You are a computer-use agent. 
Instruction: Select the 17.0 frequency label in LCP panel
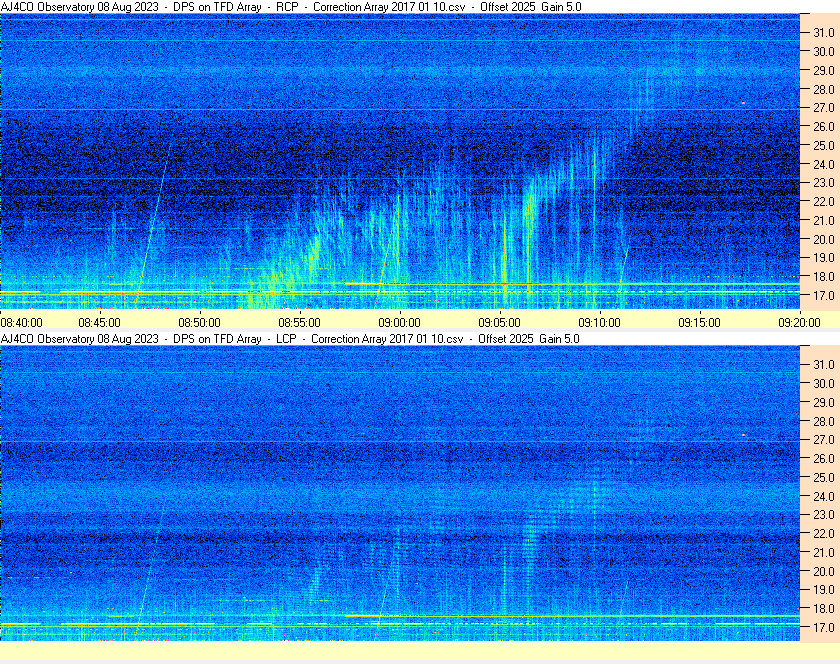(x=823, y=628)
